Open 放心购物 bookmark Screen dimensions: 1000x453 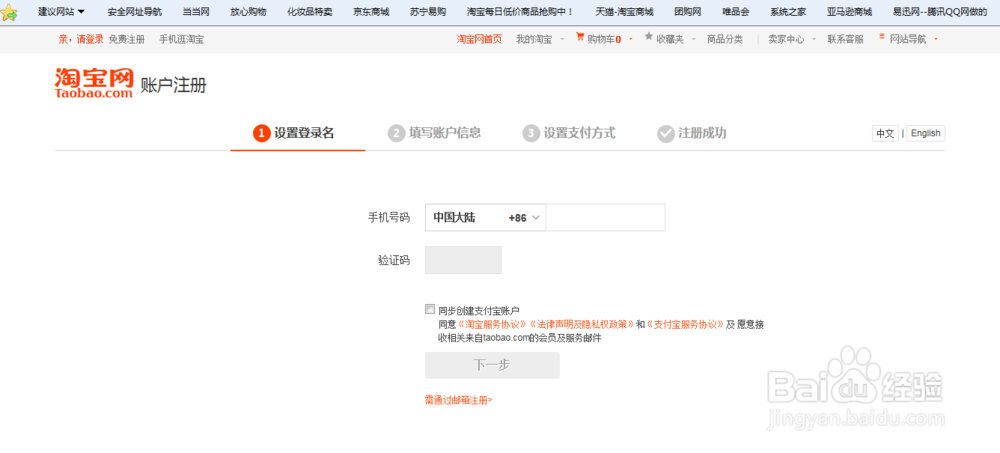tap(248, 11)
